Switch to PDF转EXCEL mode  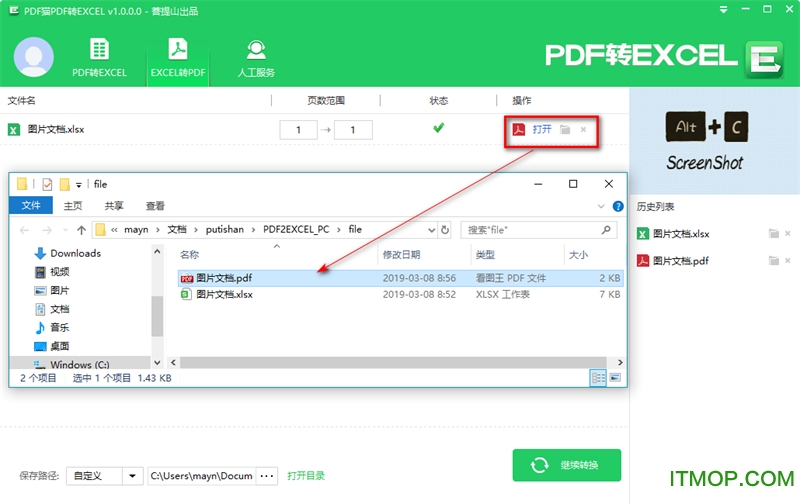[x=99, y=58]
